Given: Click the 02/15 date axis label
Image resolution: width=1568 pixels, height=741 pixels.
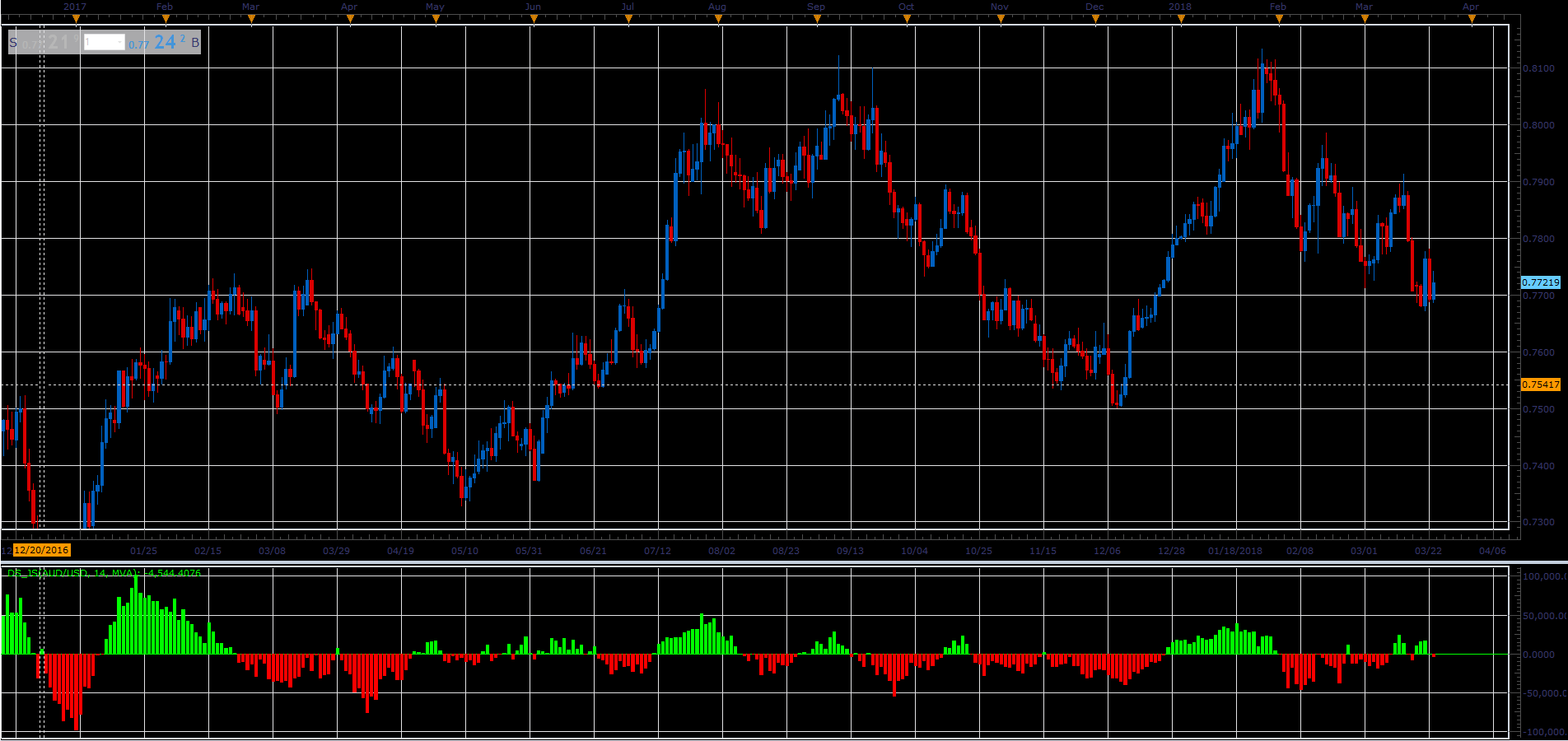Looking at the screenshot, I should pyautogui.click(x=208, y=551).
